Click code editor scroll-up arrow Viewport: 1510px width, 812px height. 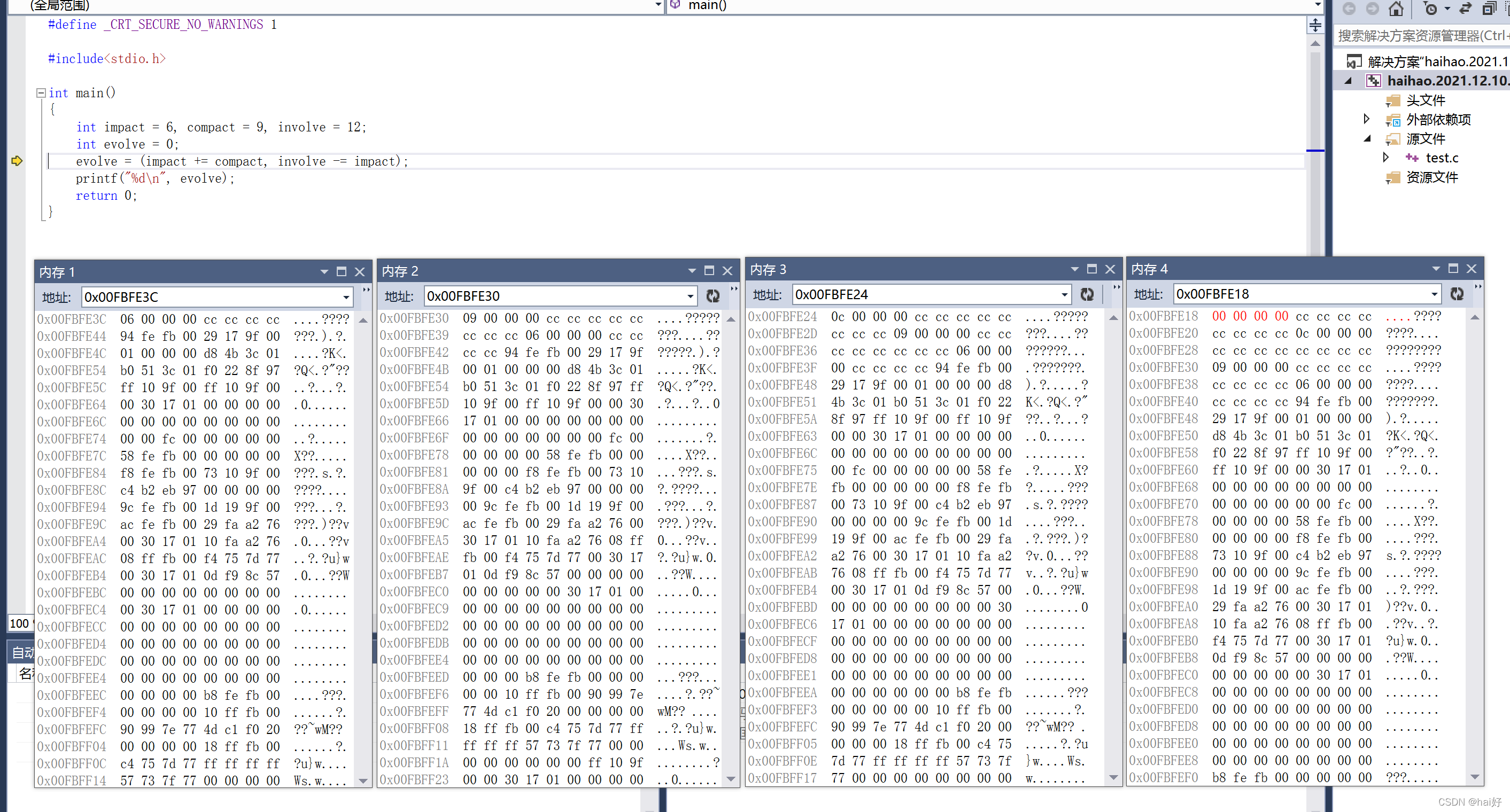tap(1315, 44)
